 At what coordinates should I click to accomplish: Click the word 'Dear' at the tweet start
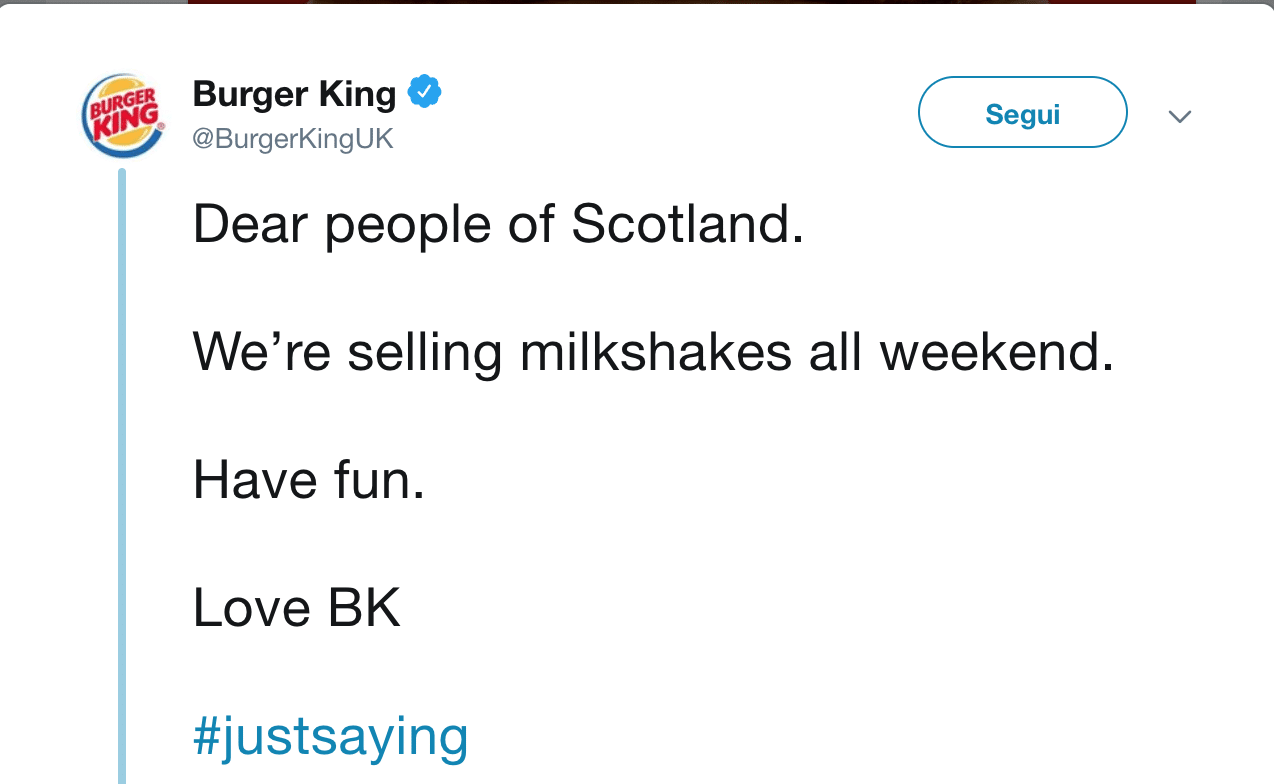(x=250, y=225)
